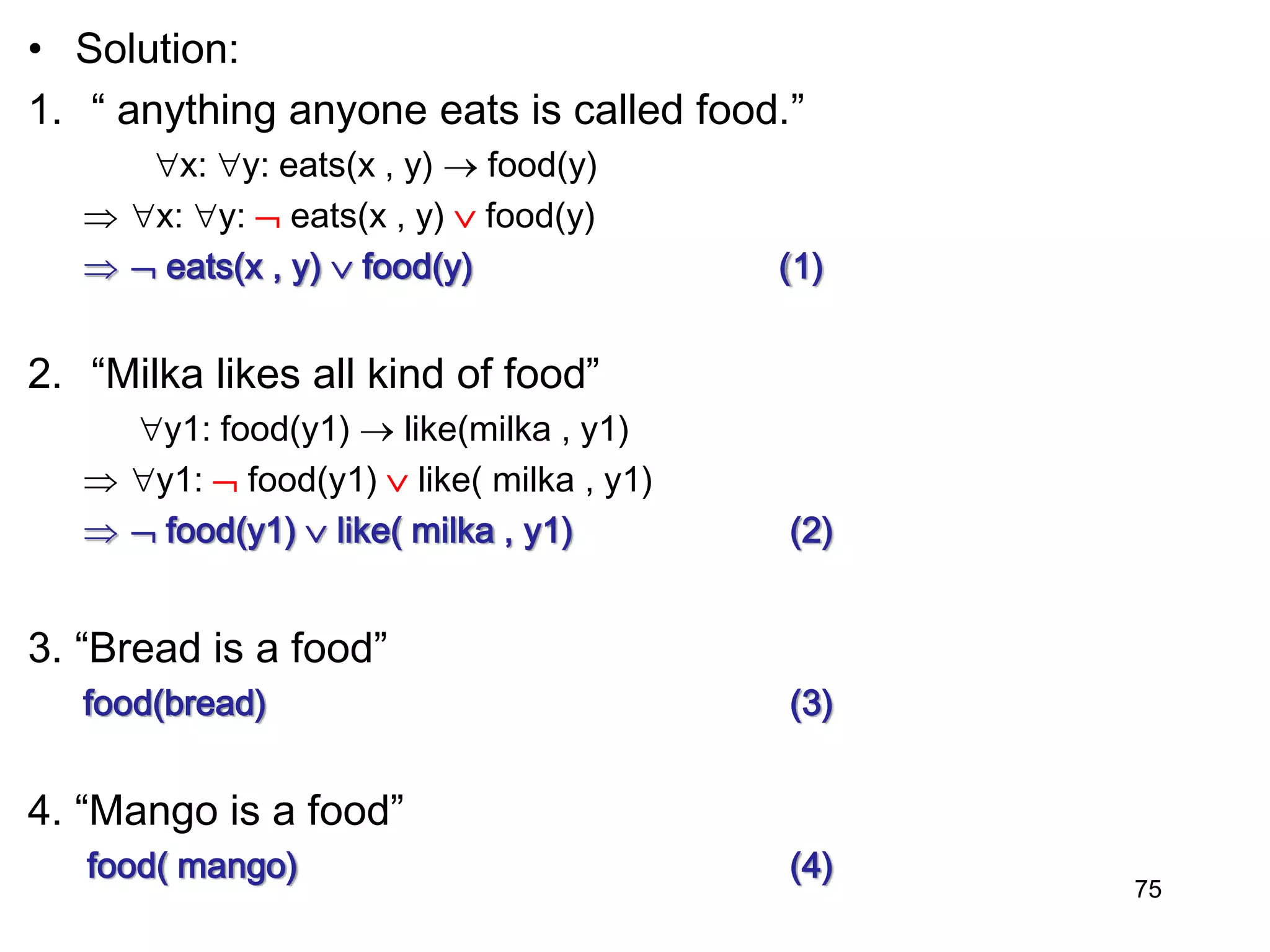This screenshot has width=1270, height=952.
Task: Click blue clause ¬ eats(x , y) ∨ food(y)
Action: click(x=301, y=268)
